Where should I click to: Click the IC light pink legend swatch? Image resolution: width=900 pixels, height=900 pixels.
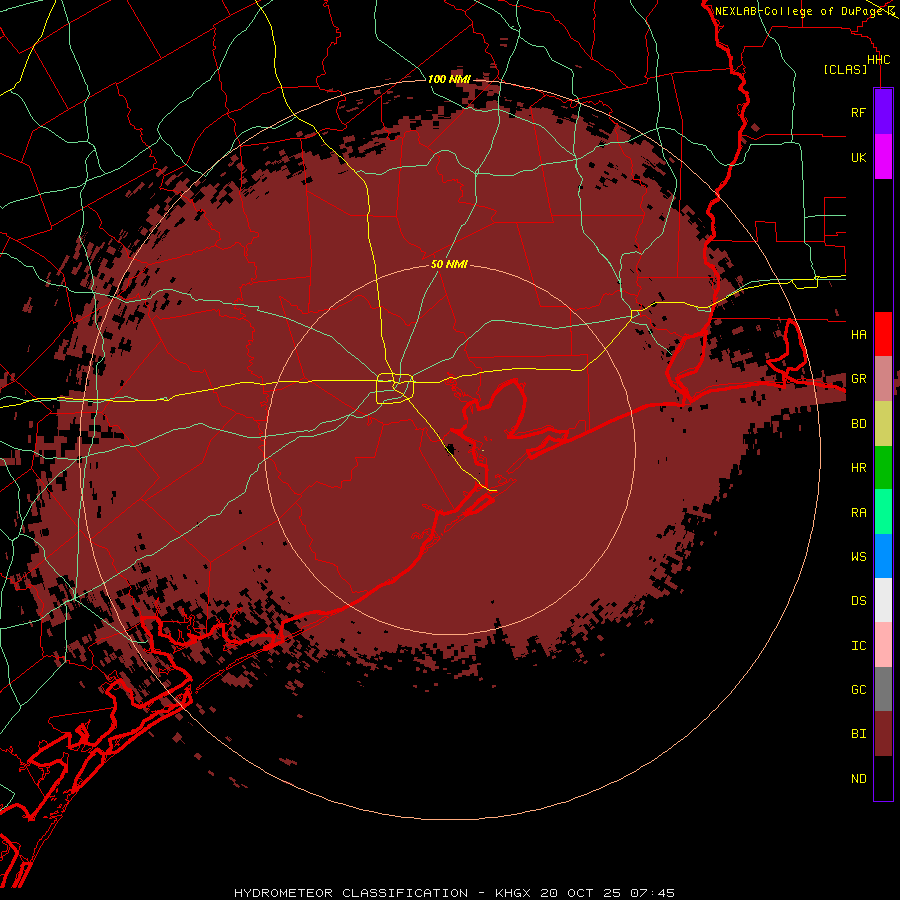pyautogui.click(x=883, y=645)
